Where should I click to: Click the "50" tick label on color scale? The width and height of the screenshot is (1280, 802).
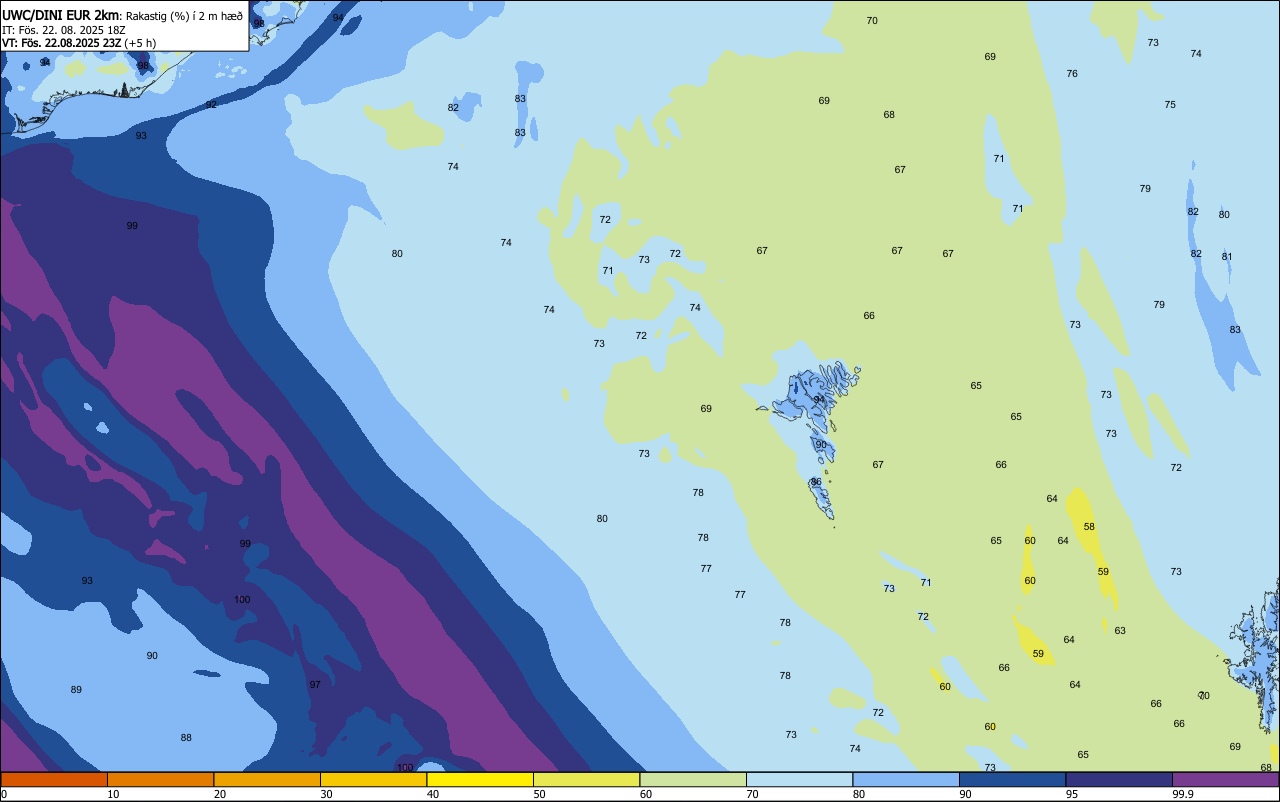tap(540, 794)
